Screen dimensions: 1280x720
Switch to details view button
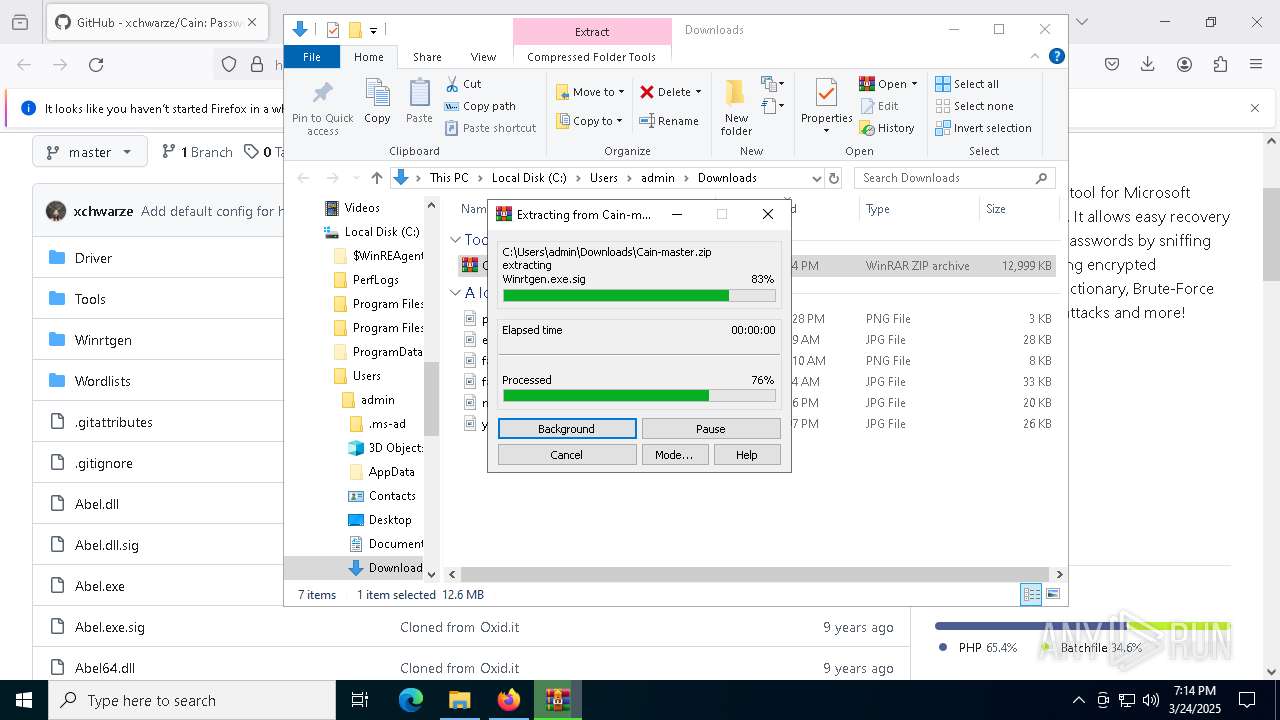click(x=1030, y=594)
